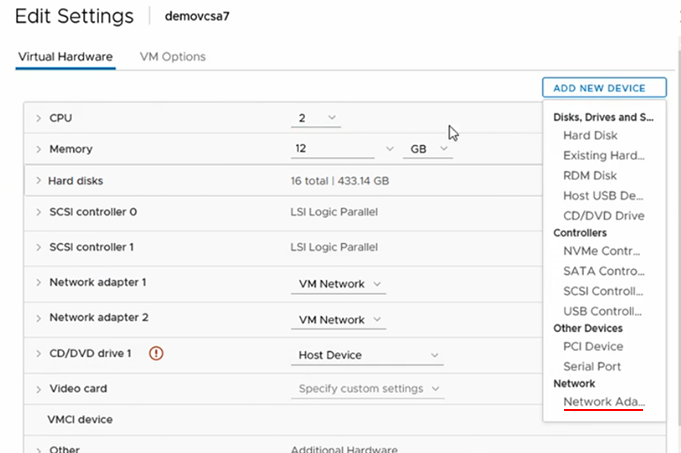Open the memory unit GB dropdown
The image size is (681, 453).
(428, 149)
